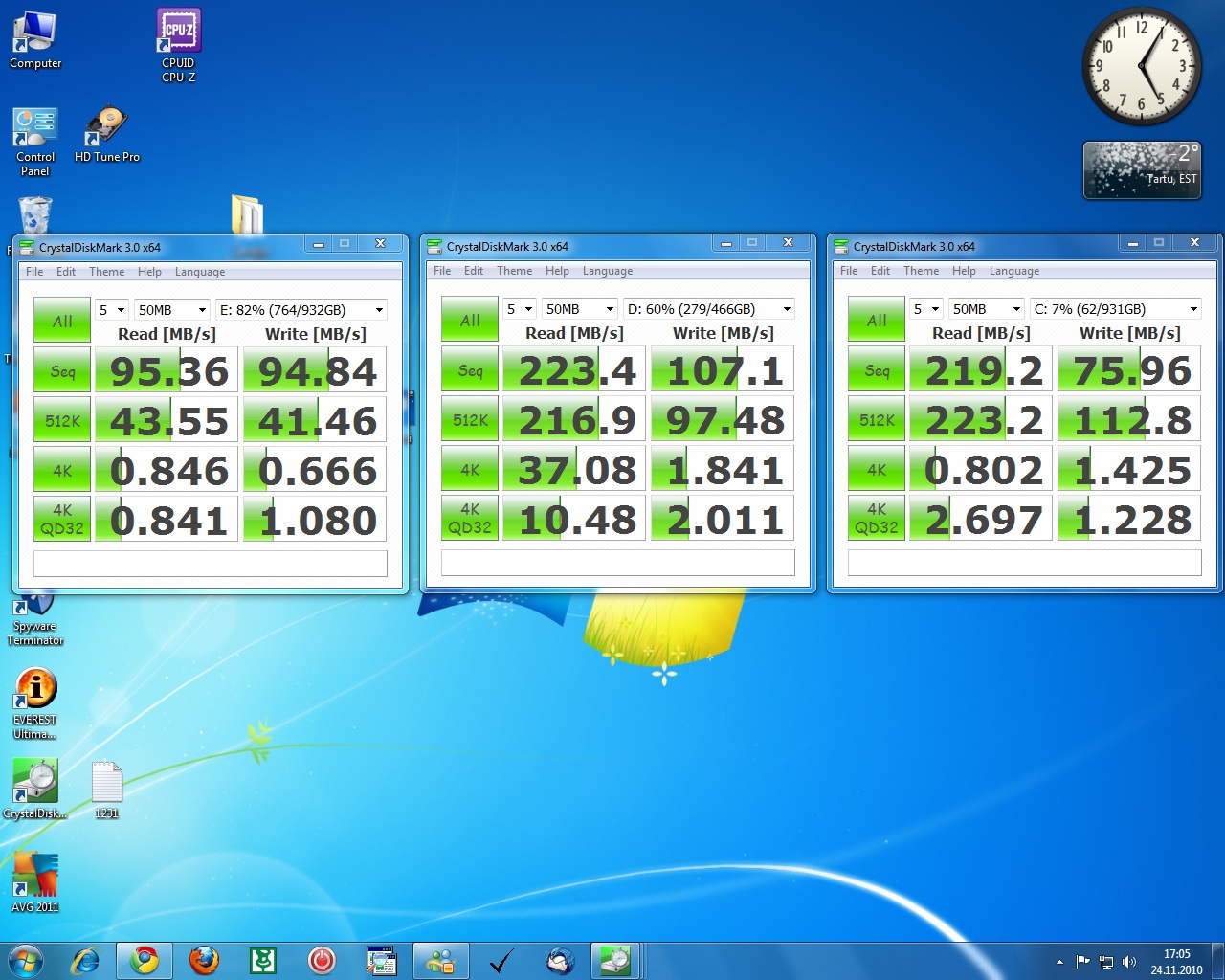Open test count dropdown in E: window

[x=112, y=310]
